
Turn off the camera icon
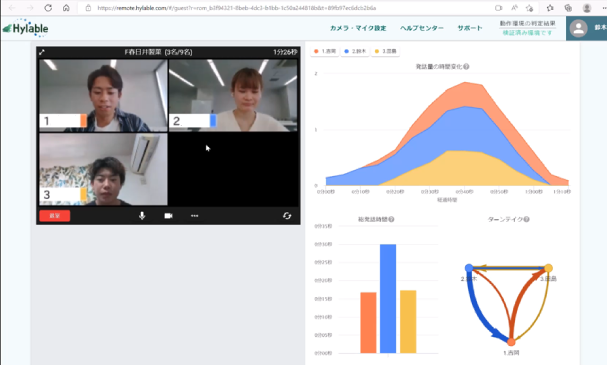pos(168,216)
